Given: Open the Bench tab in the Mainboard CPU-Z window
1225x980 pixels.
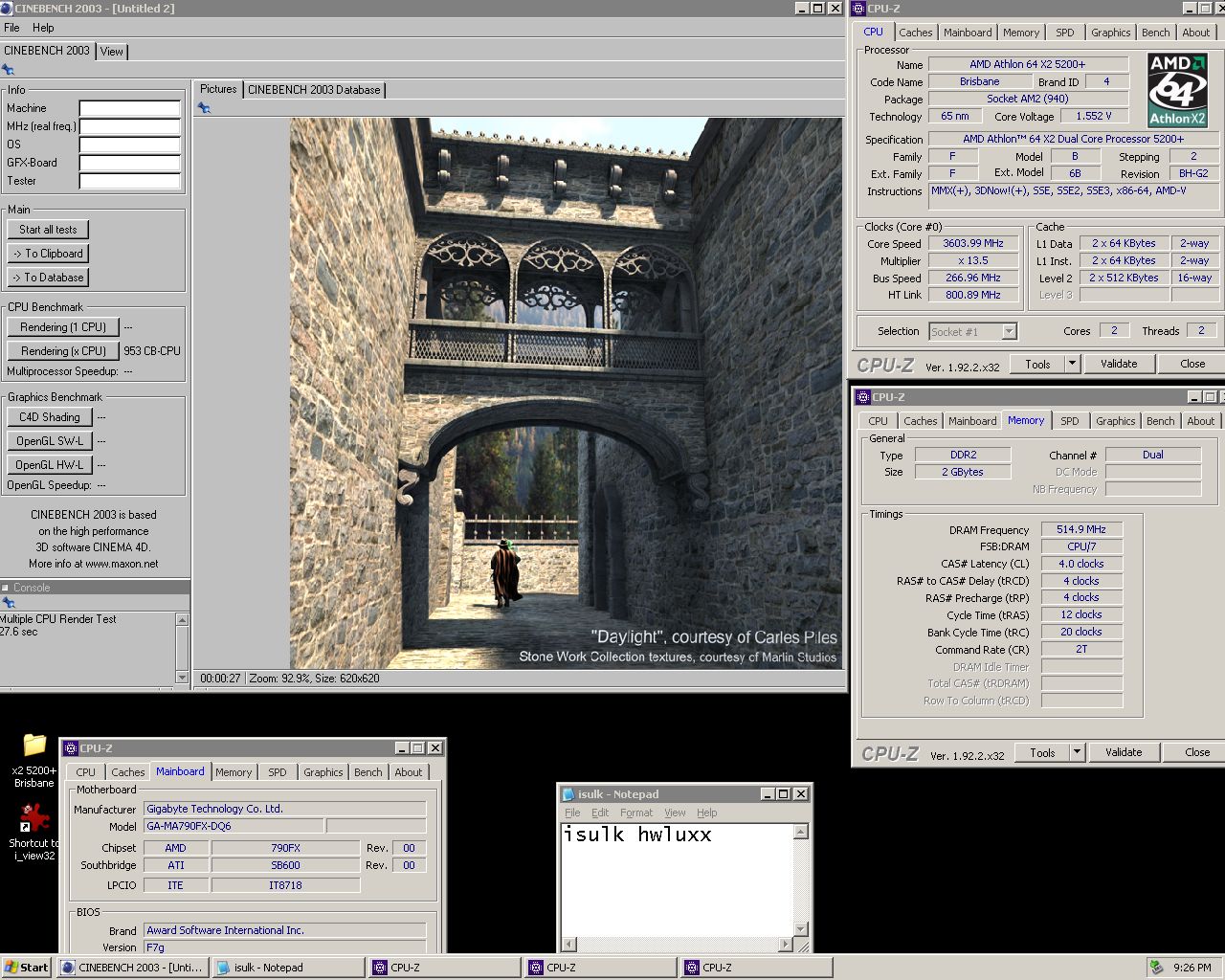Looking at the screenshot, I should point(368,772).
